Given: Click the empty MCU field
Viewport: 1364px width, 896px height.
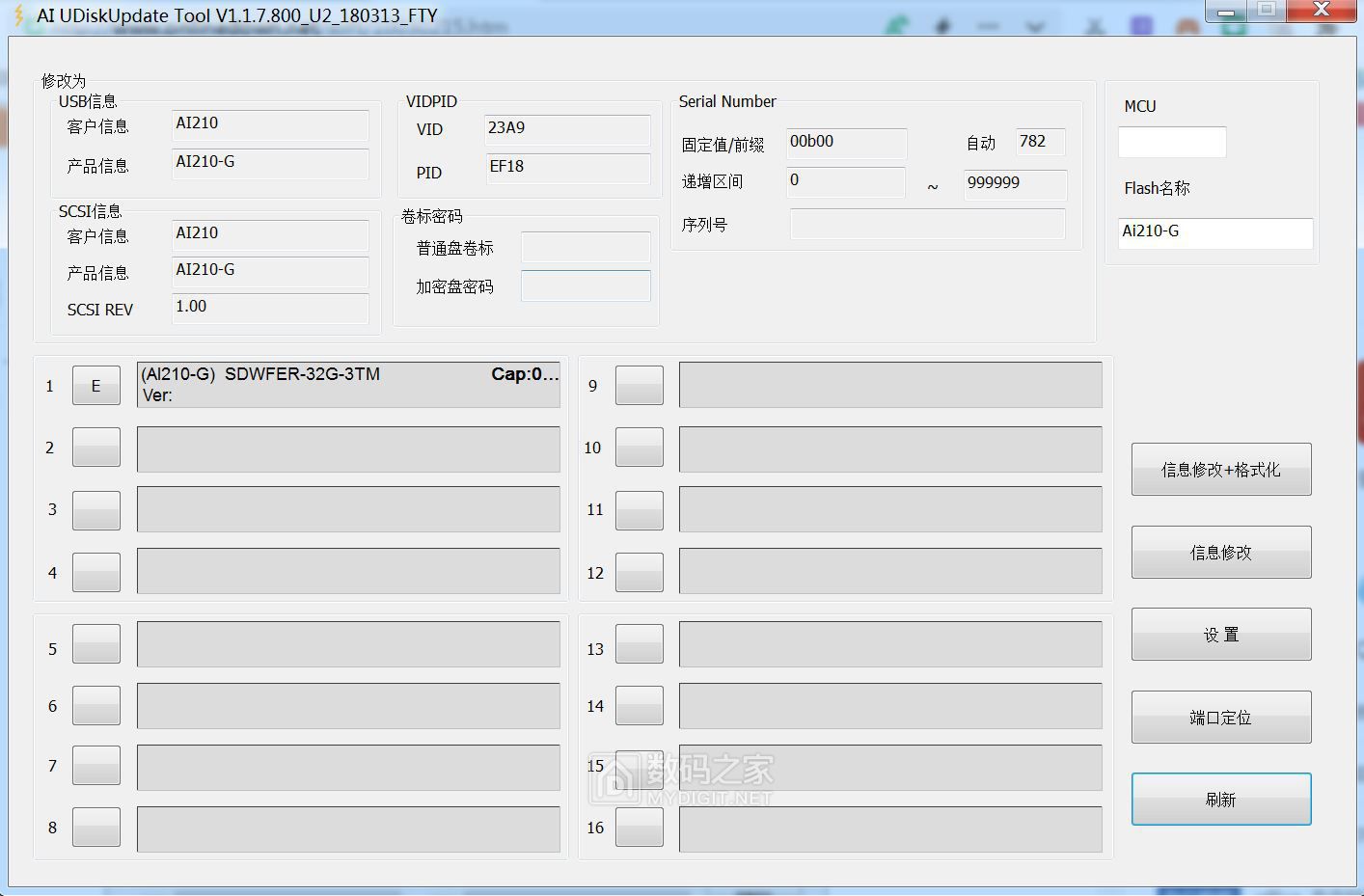Looking at the screenshot, I should tap(1172, 142).
